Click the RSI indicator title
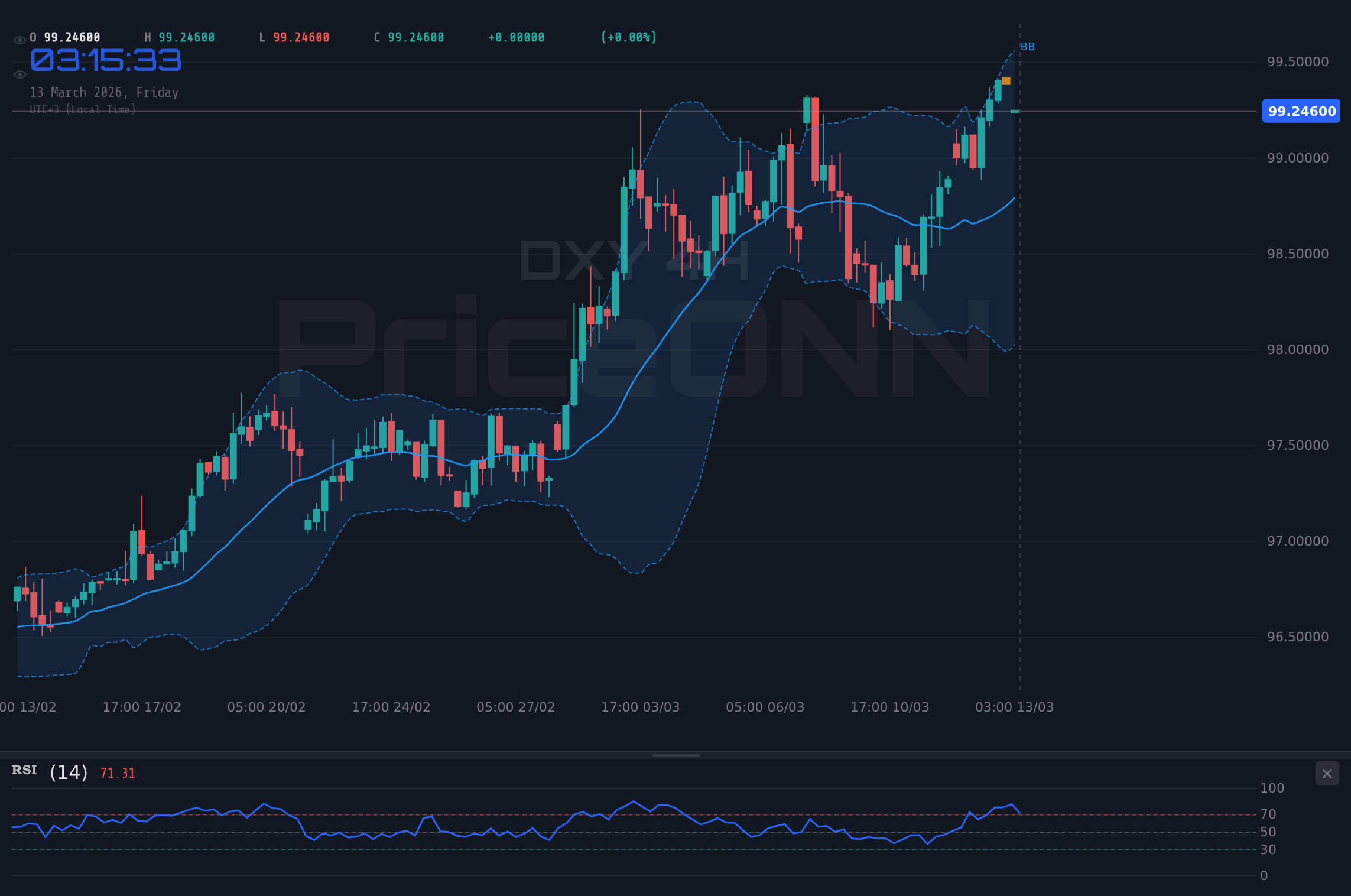 coord(24,770)
